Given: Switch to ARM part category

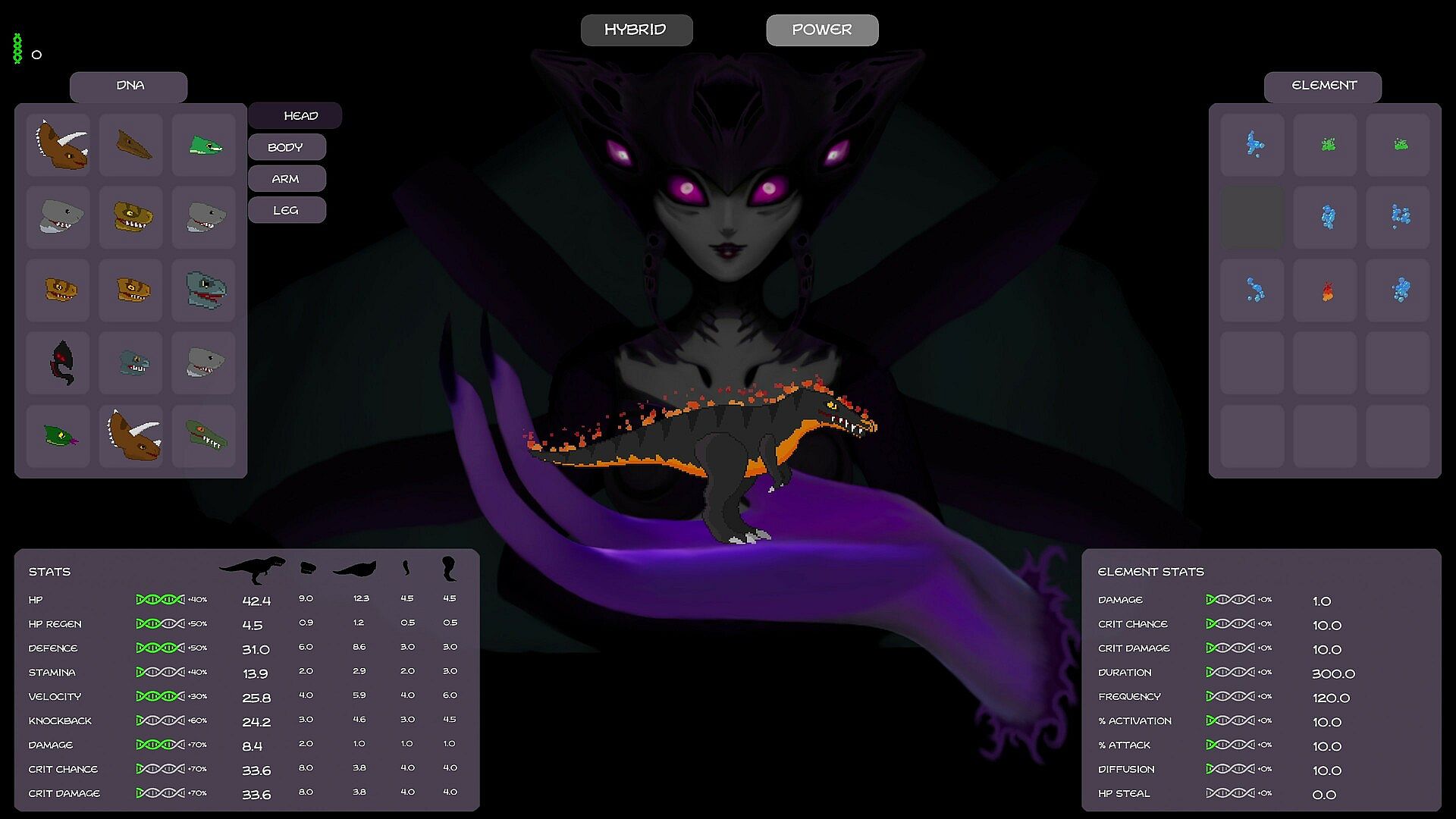Looking at the screenshot, I should [x=286, y=179].
